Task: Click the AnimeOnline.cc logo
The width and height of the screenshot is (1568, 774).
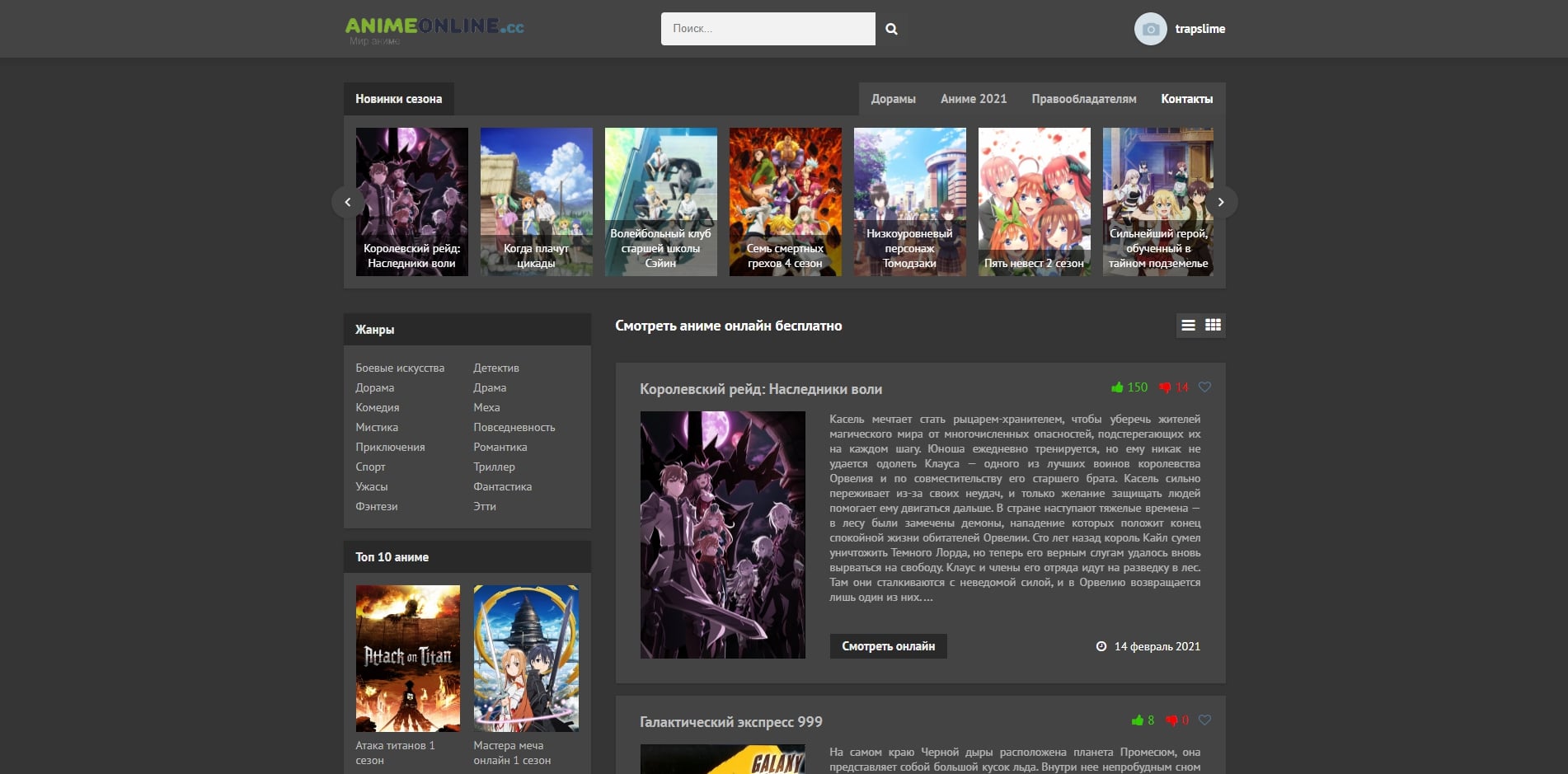Action: pyautogui.click(x=434, y=30)
